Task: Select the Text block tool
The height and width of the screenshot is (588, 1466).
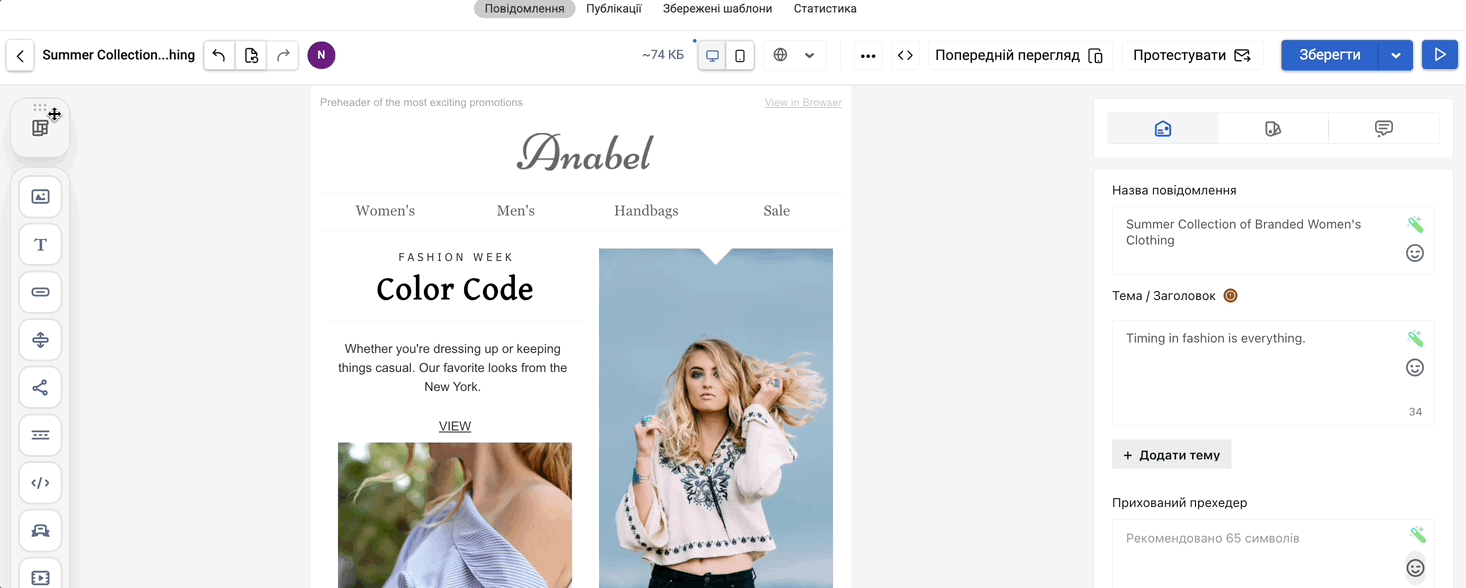Action: [x=40, y=245]
